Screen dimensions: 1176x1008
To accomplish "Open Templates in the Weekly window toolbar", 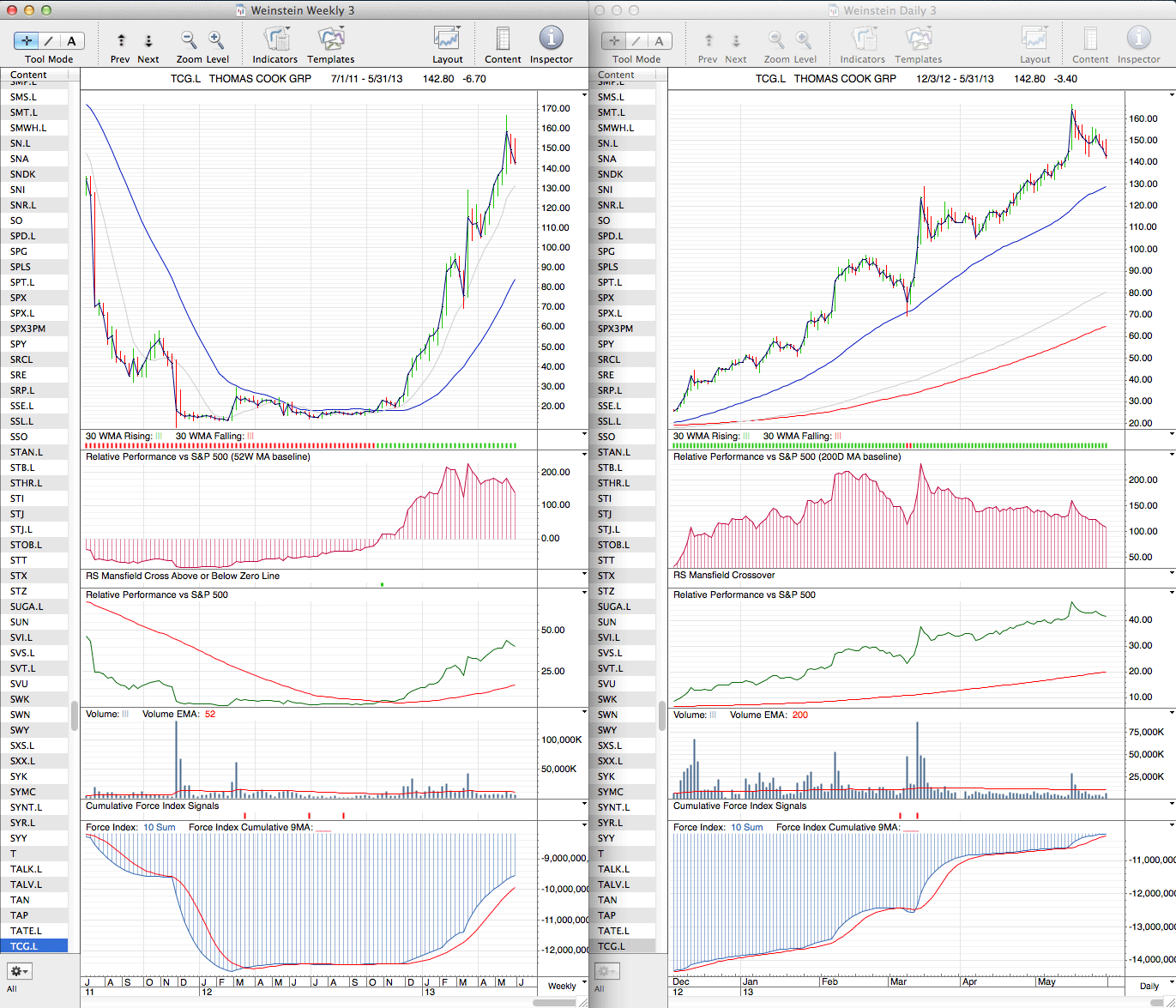I will (x=330, y=40).
